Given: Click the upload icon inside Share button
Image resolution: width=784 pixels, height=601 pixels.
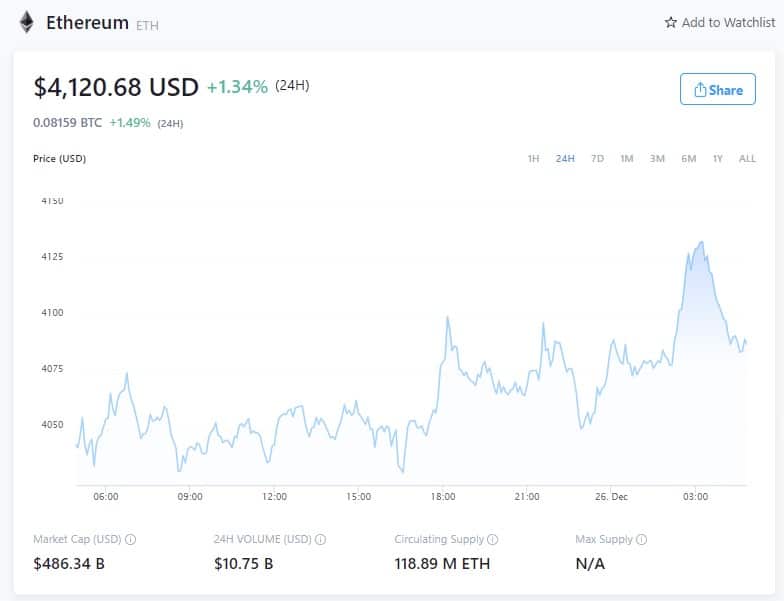Looking at the screenshot, I should pyautogui.click(x=700, y=90).
